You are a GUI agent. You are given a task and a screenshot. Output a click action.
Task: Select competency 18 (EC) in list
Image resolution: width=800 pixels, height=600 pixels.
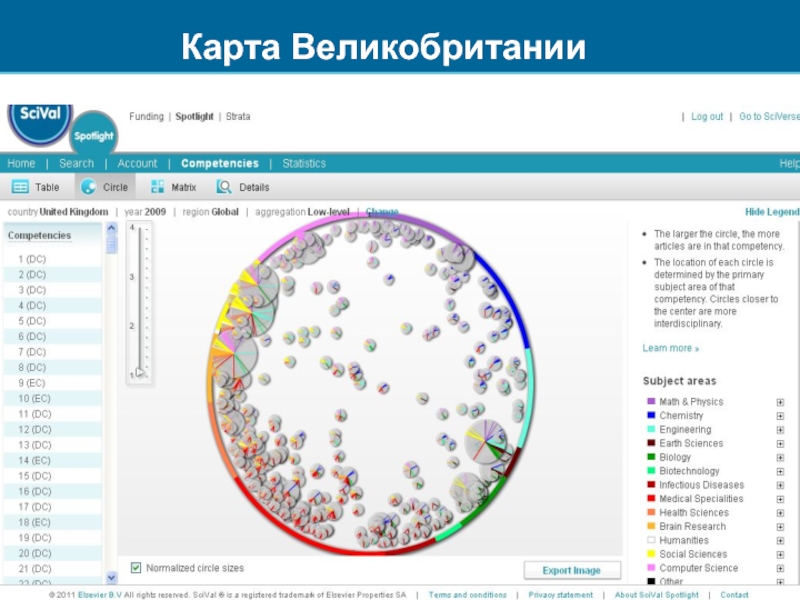coord(53,522)
